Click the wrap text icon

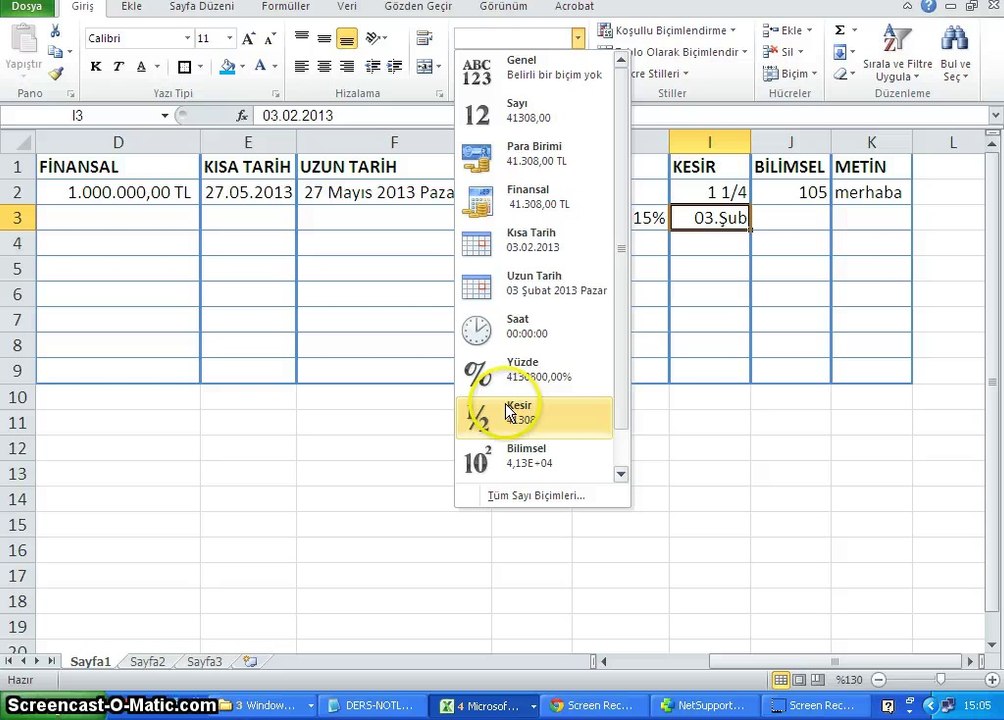(424, 38)
